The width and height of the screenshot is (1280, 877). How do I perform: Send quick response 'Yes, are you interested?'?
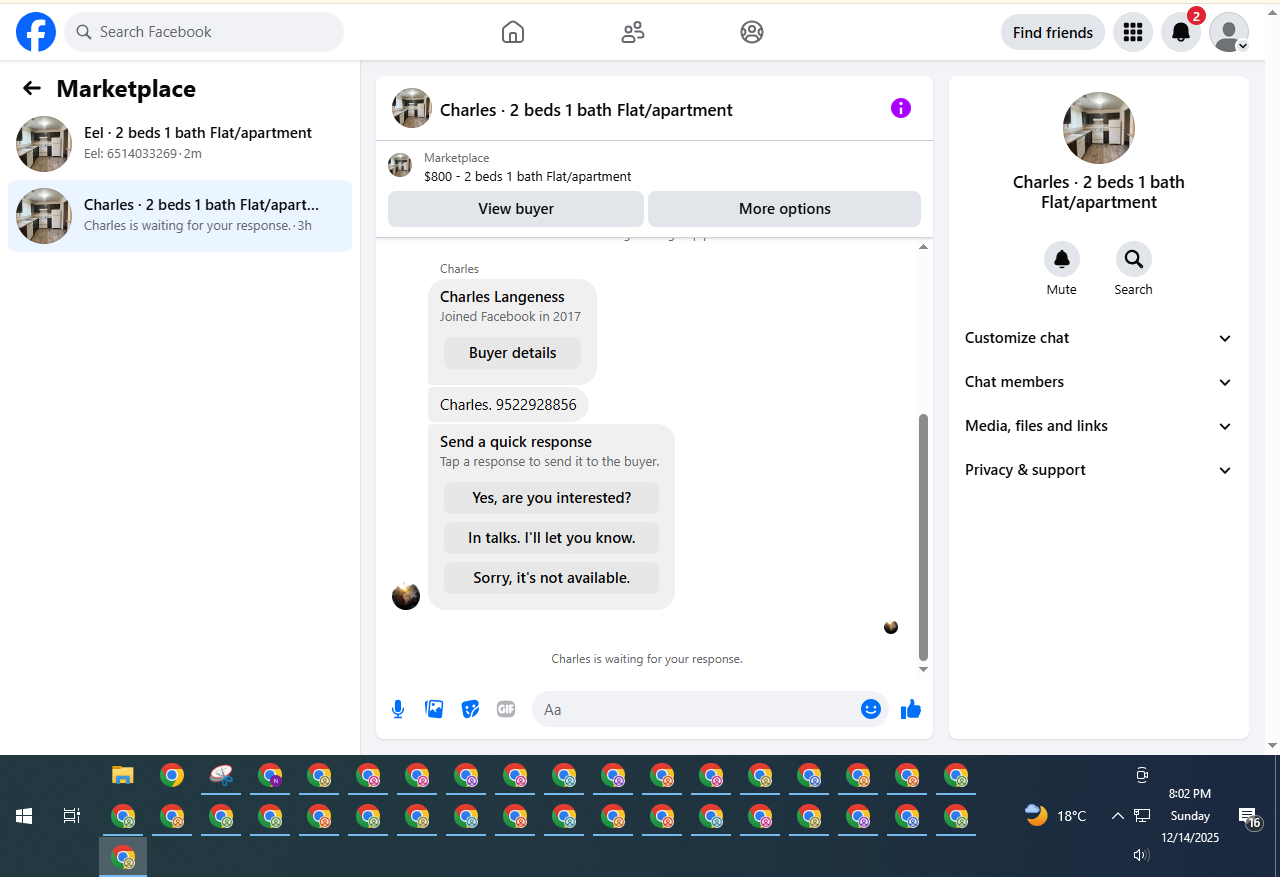552,498
